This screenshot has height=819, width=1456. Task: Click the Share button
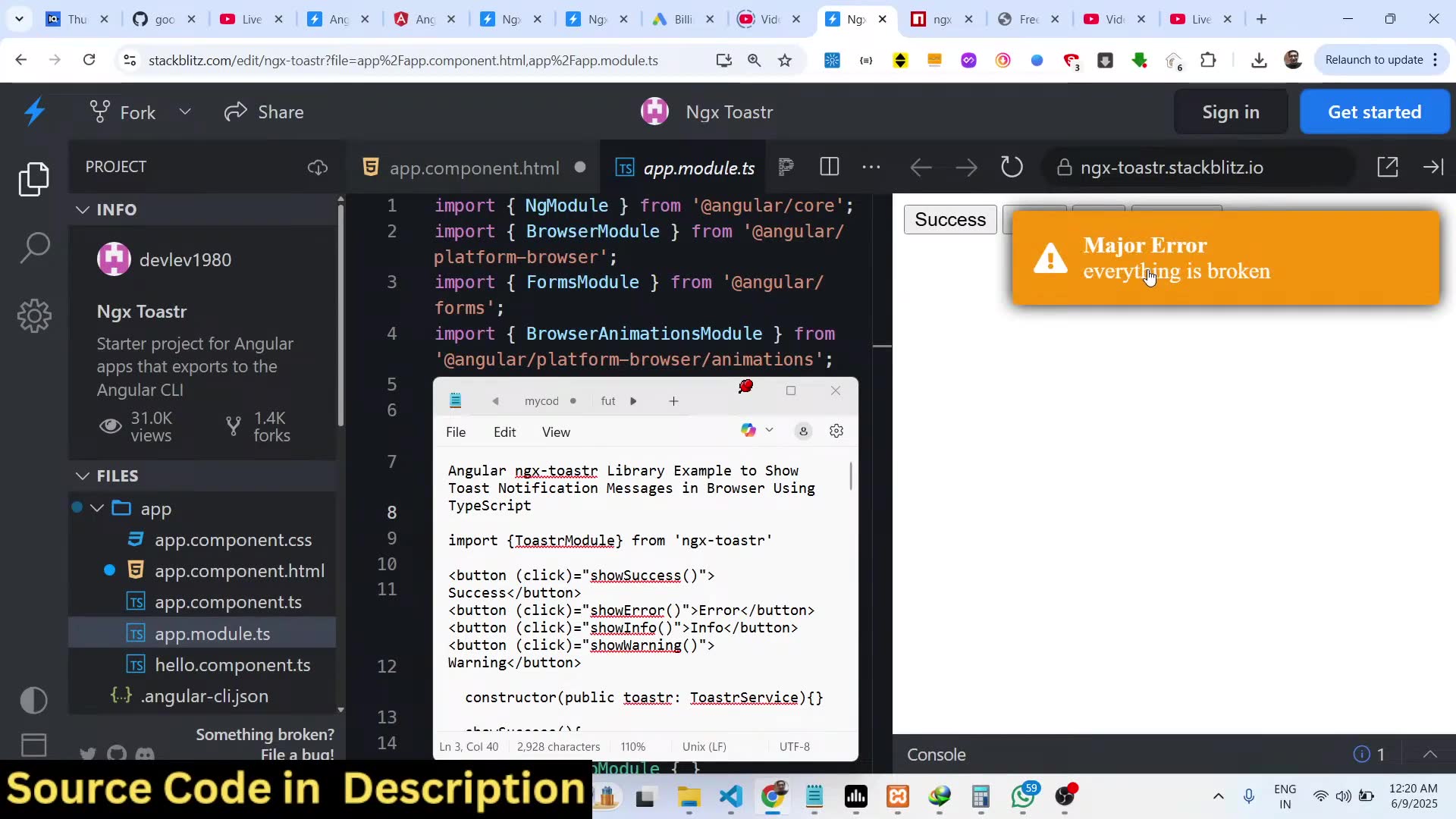click(x=264, y=112)
